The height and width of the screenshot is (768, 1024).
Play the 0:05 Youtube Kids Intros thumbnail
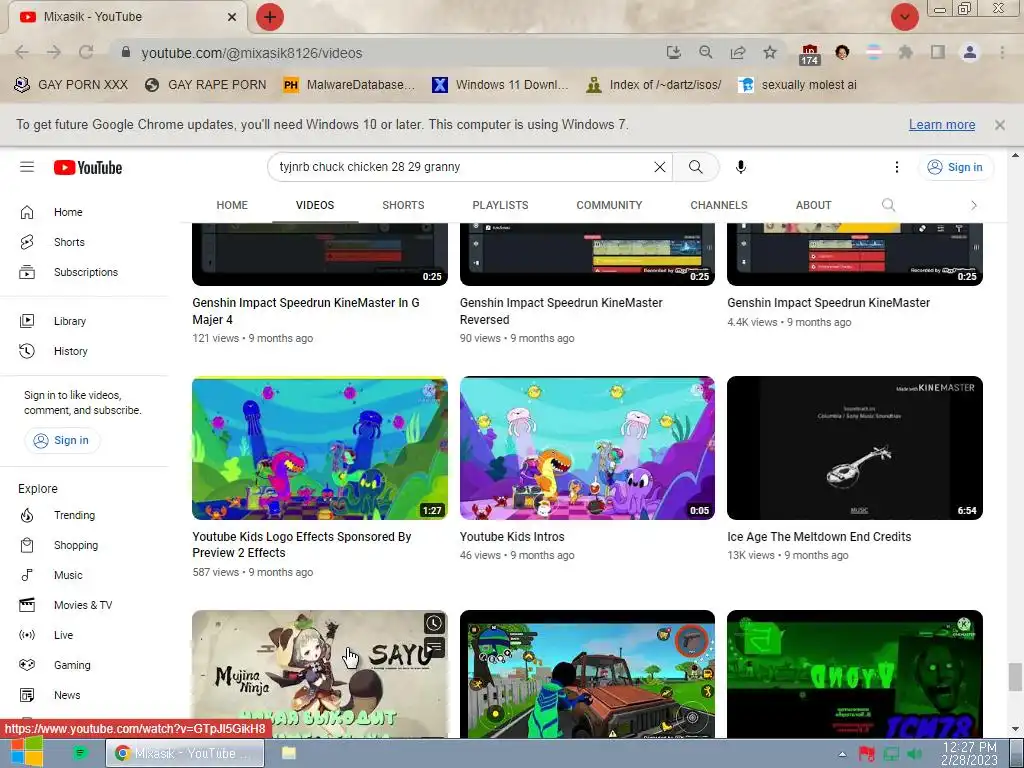pyautogui.click(x=587, y=448)
